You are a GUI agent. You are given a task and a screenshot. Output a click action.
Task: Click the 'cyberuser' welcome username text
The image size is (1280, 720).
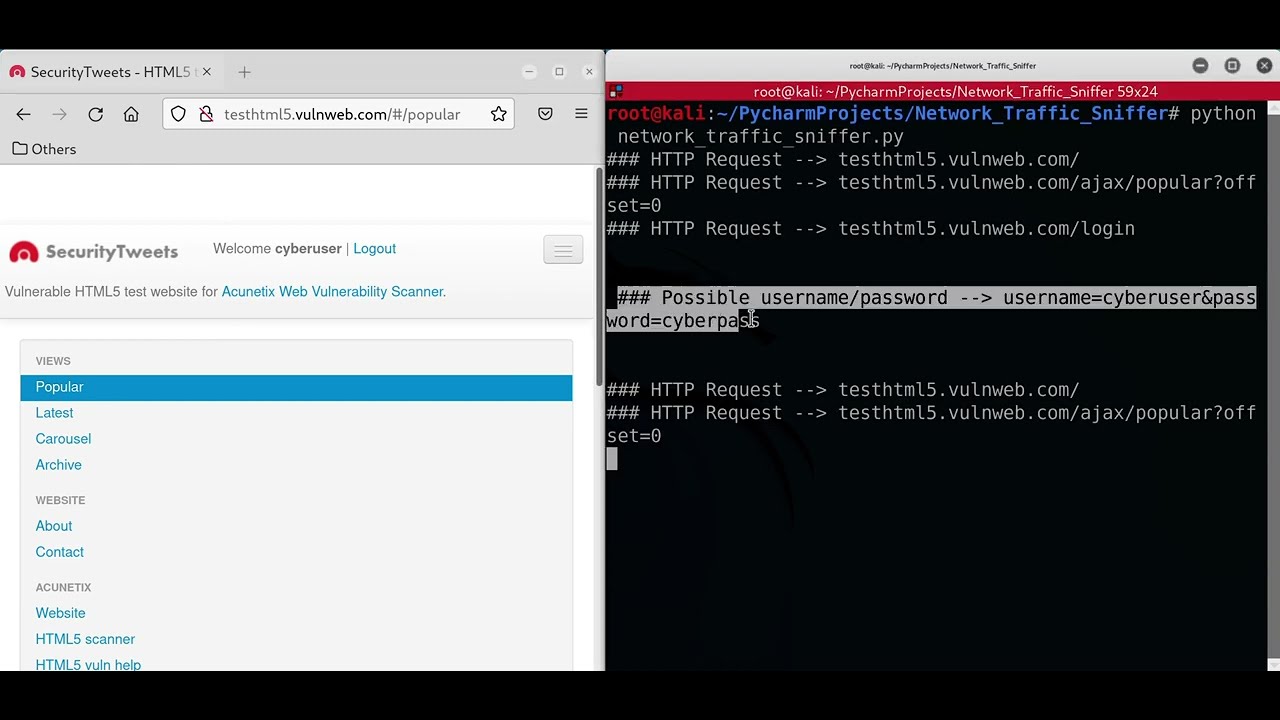click(308, 248)
